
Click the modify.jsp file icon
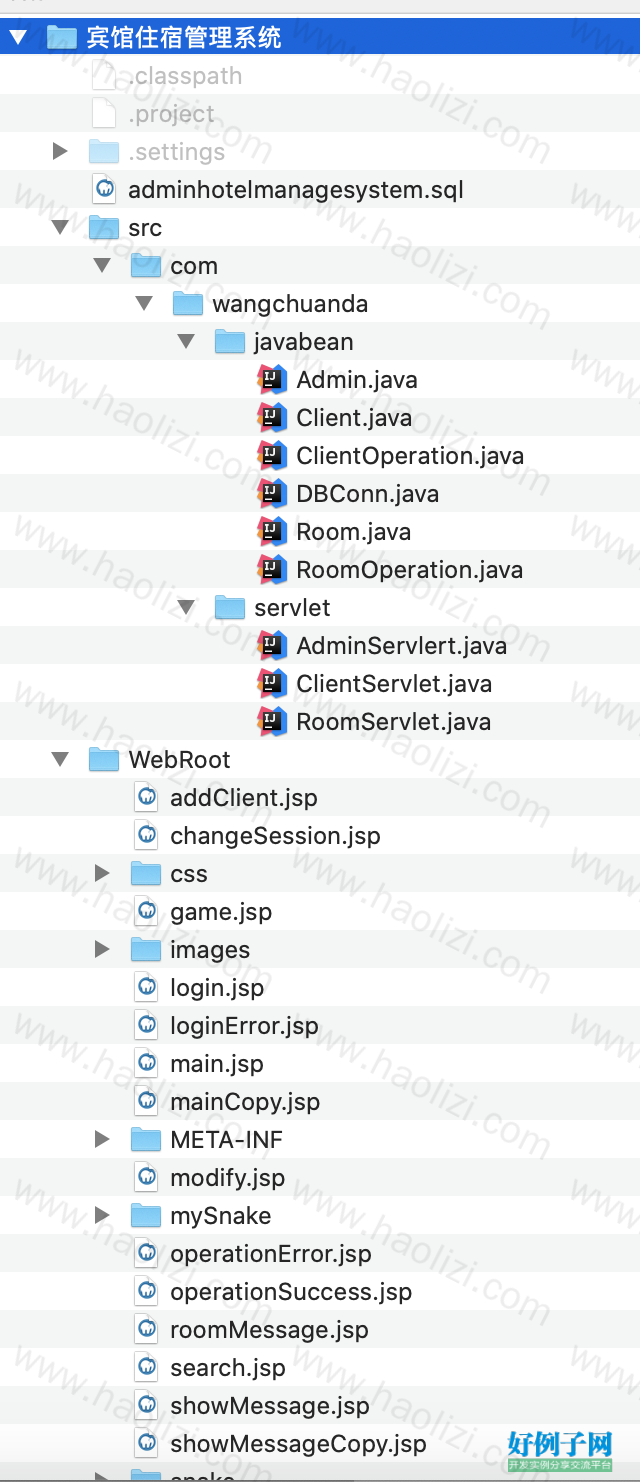coord(146,1178)
